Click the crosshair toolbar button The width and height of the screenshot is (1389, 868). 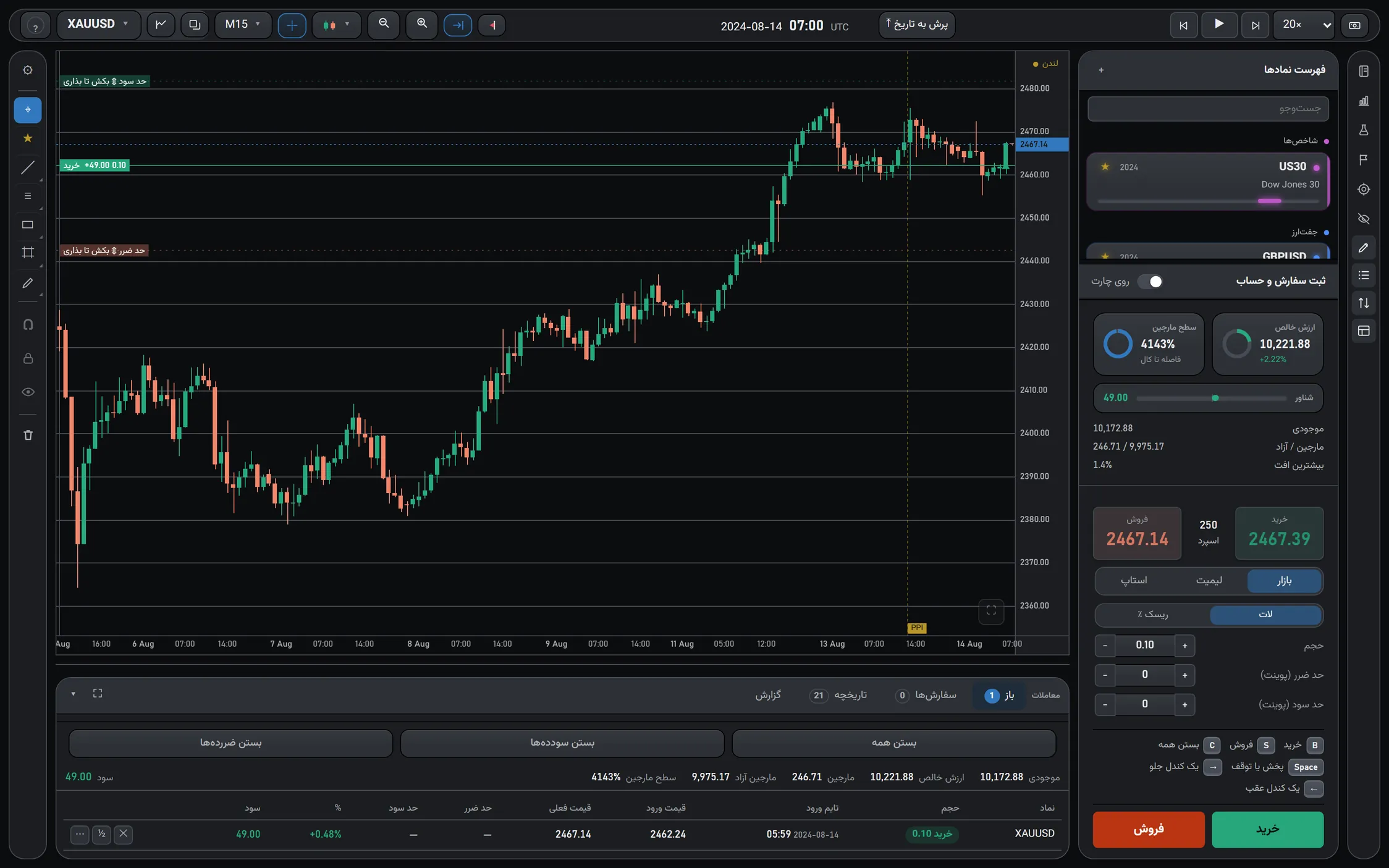click(x=292, y=25)
